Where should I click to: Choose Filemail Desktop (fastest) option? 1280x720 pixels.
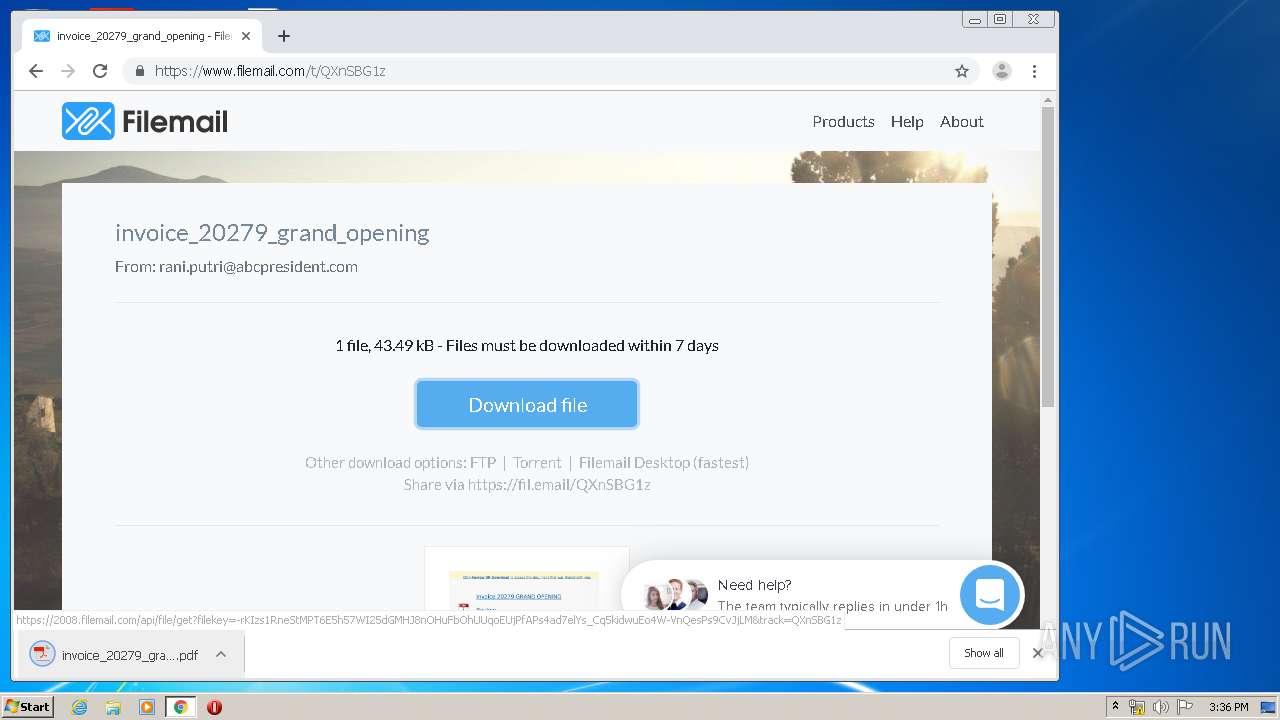click(x=664, y=462)
